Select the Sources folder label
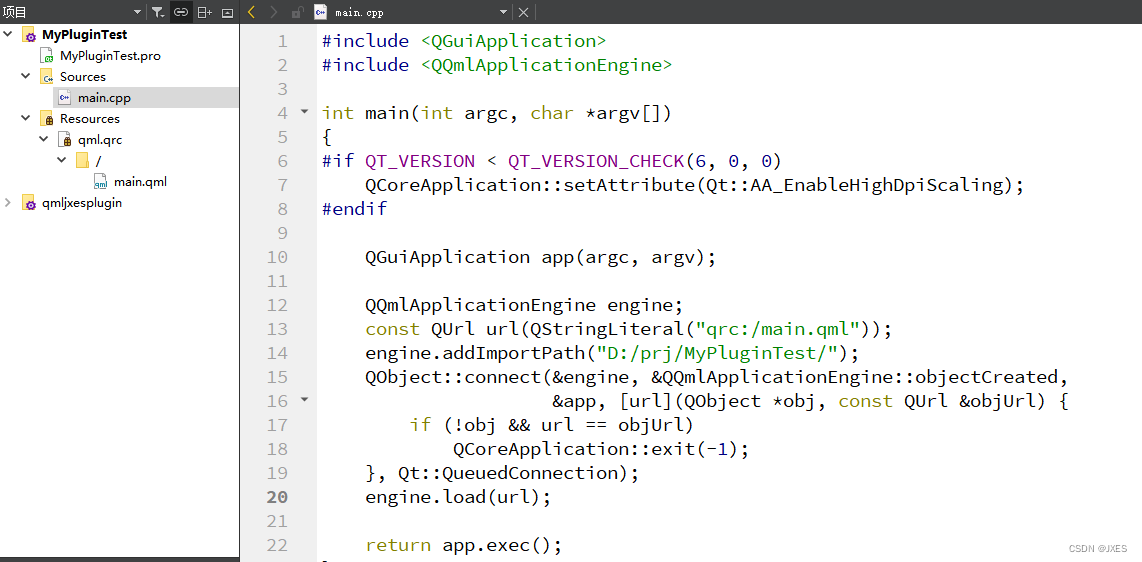 pyautogui.click(x=82, y=76)
